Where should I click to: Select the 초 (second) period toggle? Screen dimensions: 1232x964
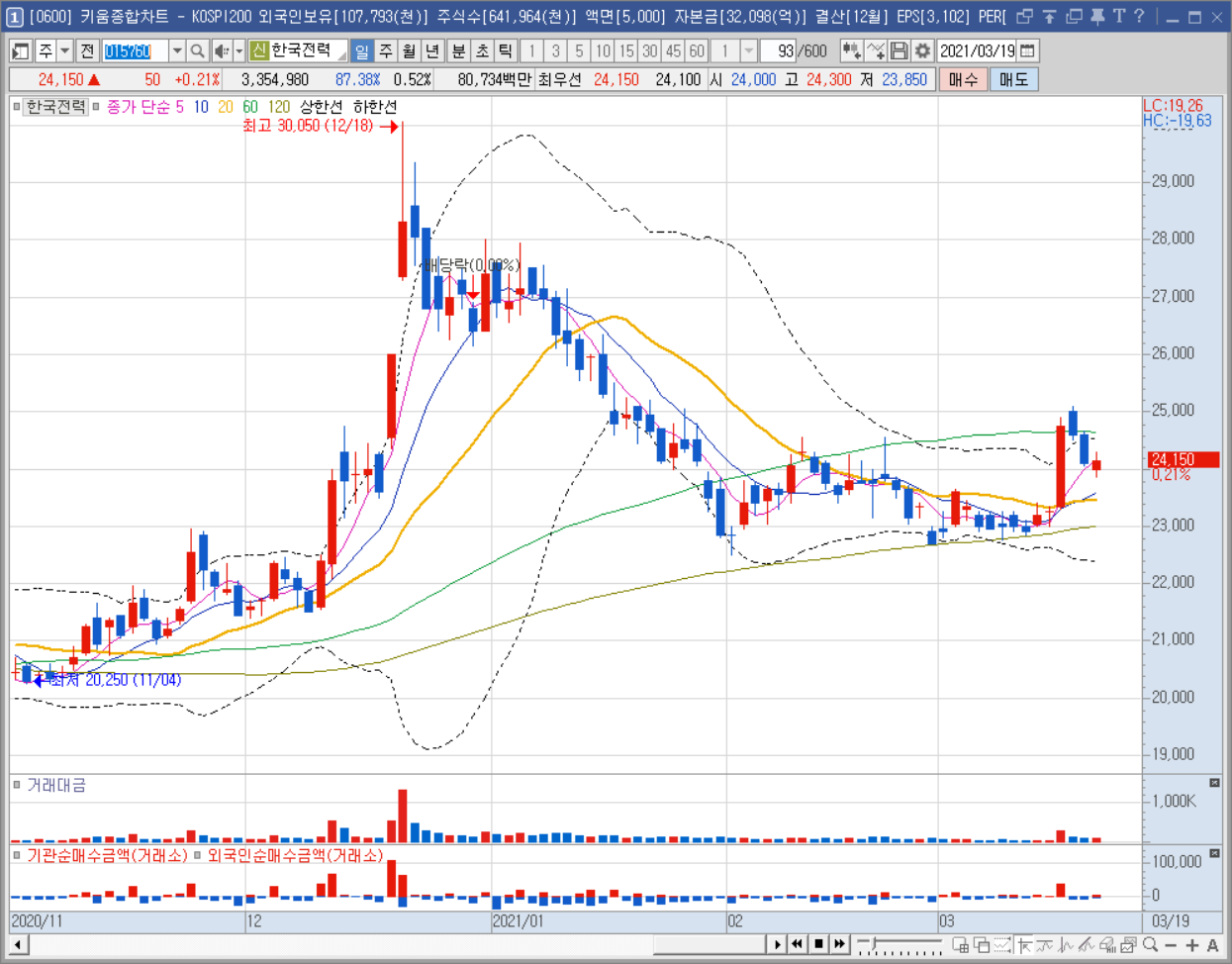pyautogui.click(x=482, y=50)
